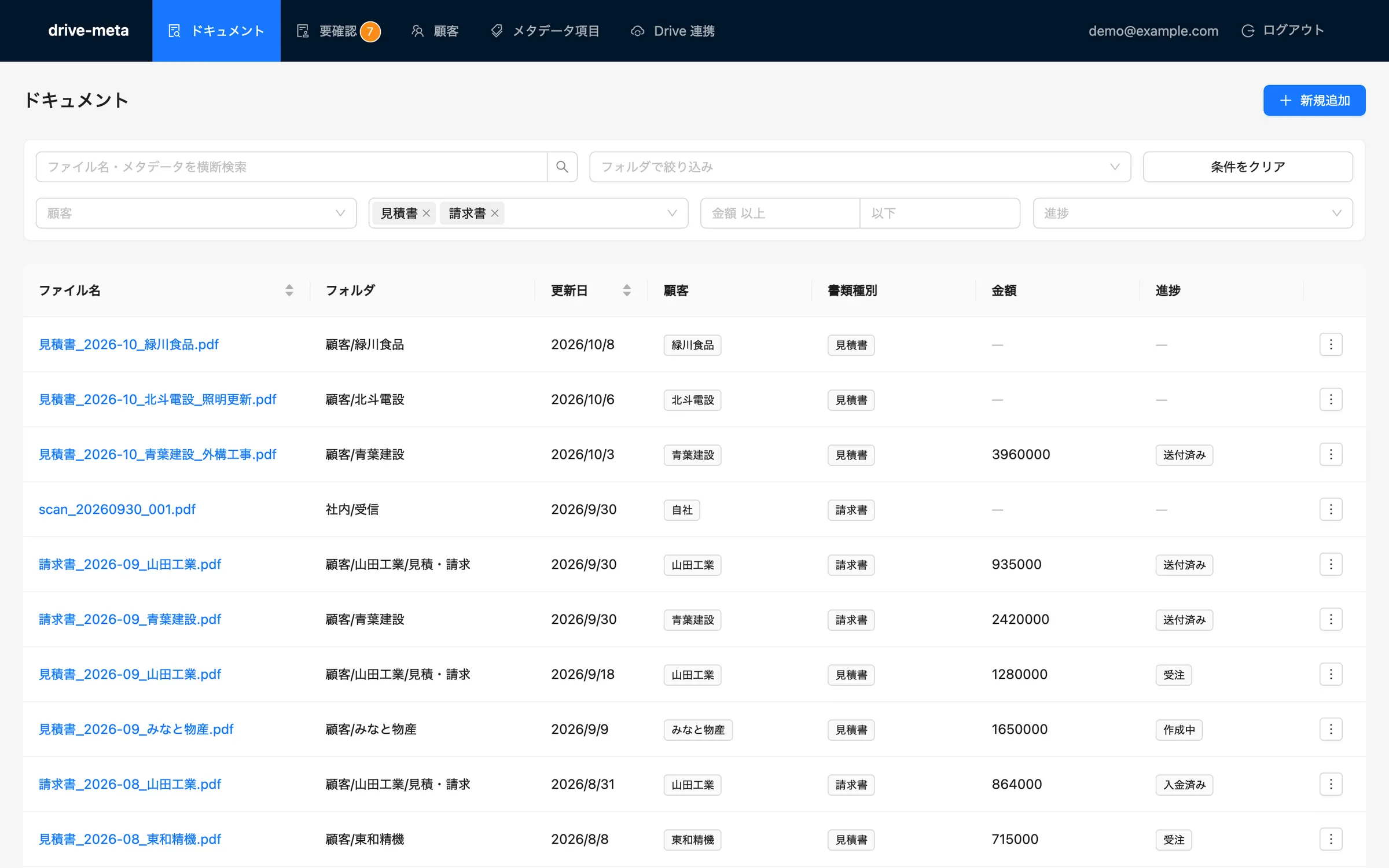Open row menu for 見積書_2026-08_東和精機.pdf
Viewport: 1389px width, 868px height.
coord(1331,839)
